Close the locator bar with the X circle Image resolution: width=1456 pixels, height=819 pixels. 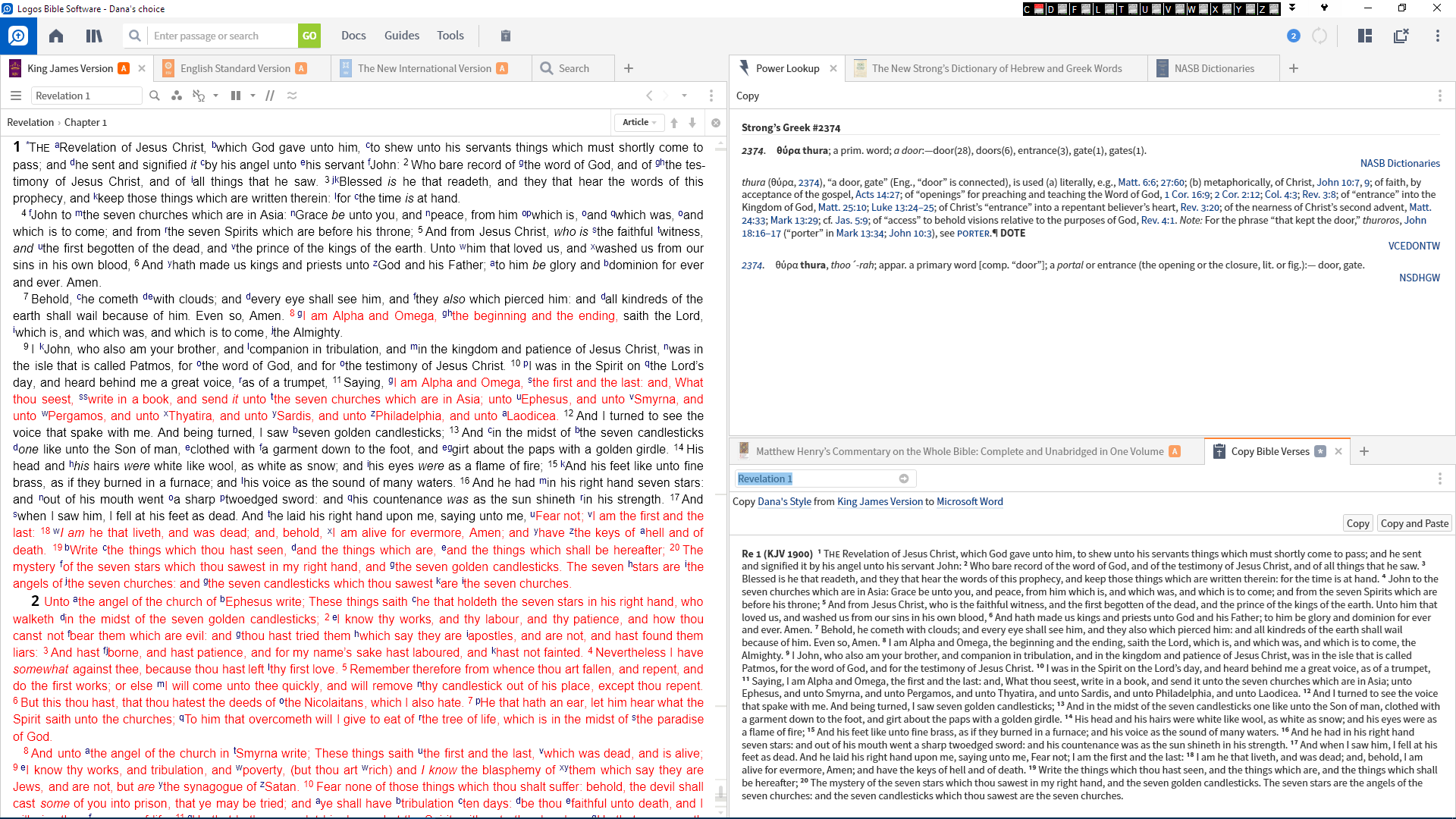click(x=716, y=122)
